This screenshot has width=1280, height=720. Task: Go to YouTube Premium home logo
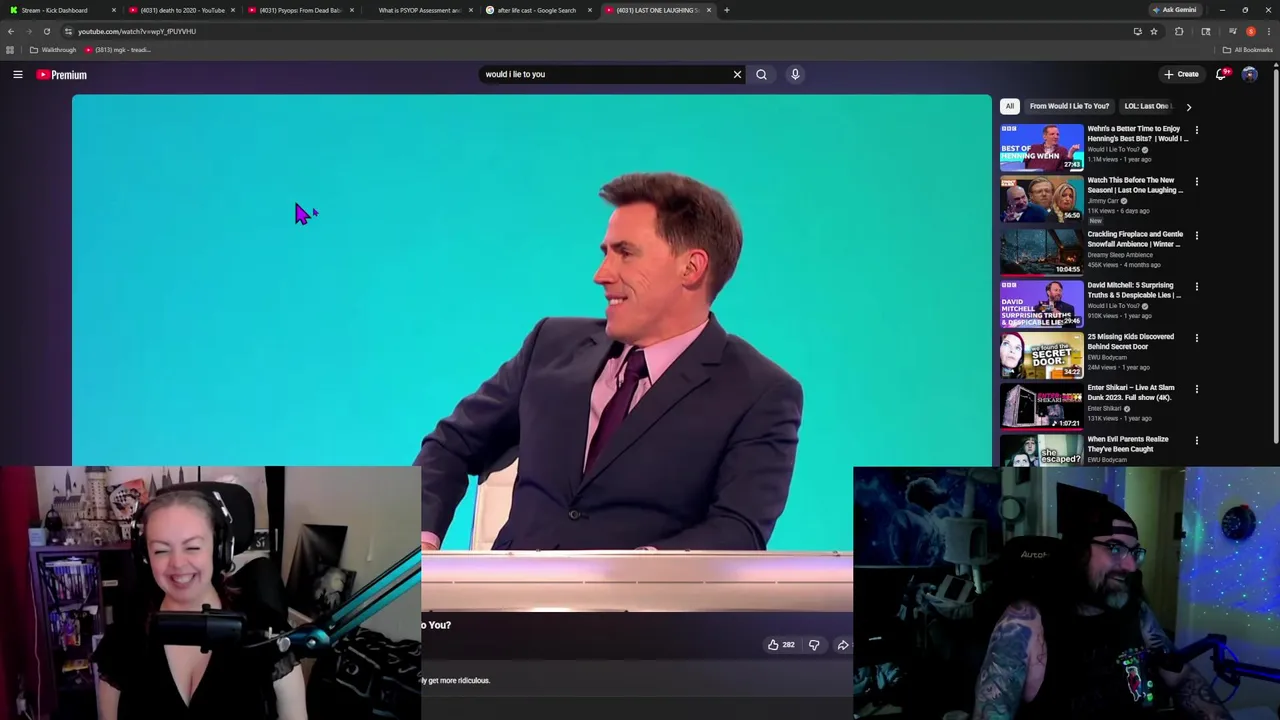point(62,74)
